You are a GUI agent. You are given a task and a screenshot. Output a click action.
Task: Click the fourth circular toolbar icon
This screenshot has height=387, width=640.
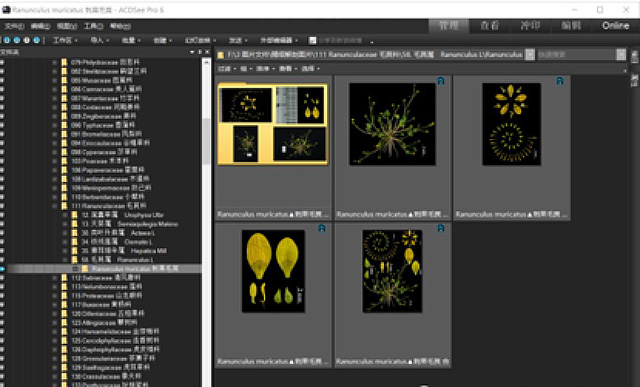(x=36, y=40)
